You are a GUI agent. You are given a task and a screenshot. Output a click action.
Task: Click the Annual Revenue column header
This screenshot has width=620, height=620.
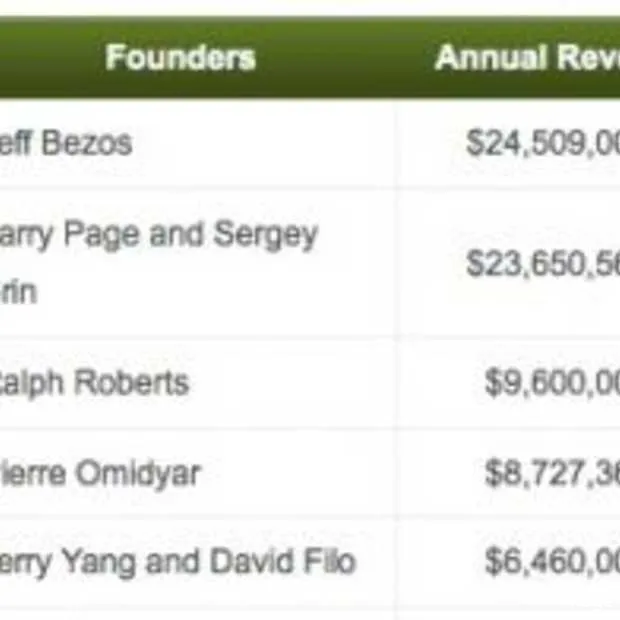click(x=527, y=58)
